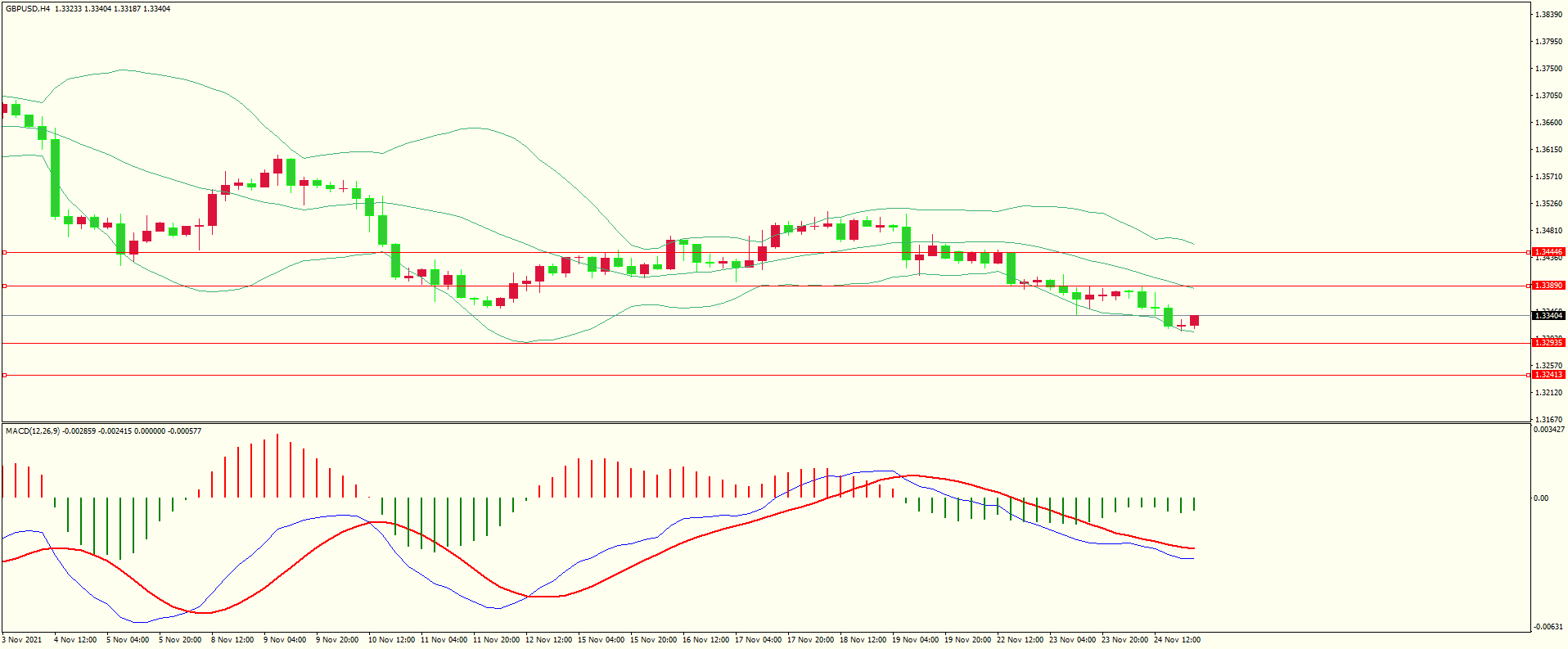Select left handle of the 1.32413 line

[5, 375]
